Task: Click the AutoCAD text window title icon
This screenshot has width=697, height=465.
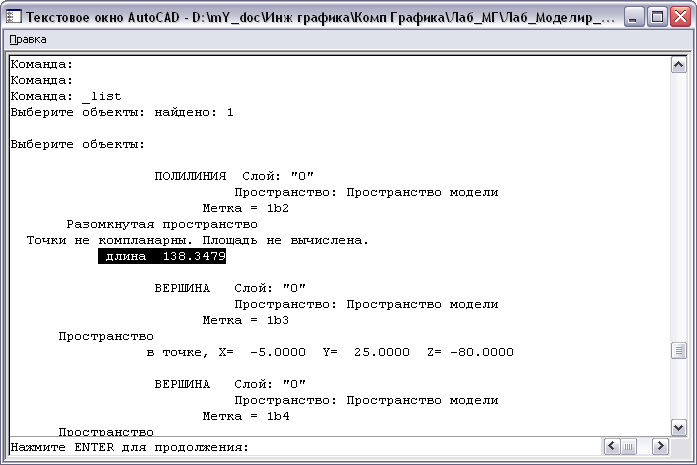Action: 13,17
